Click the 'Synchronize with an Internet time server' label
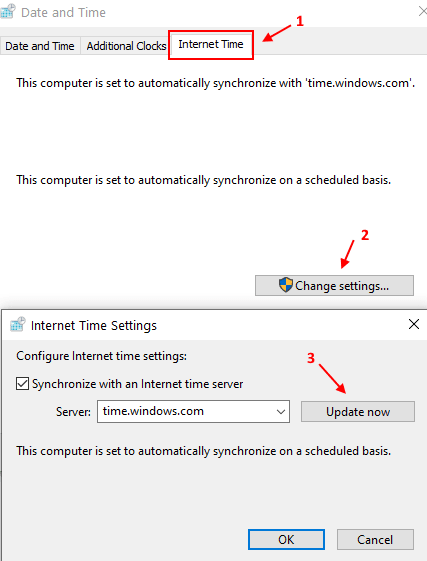The height and width of the screenshot is (561, 427). point(137,384)
